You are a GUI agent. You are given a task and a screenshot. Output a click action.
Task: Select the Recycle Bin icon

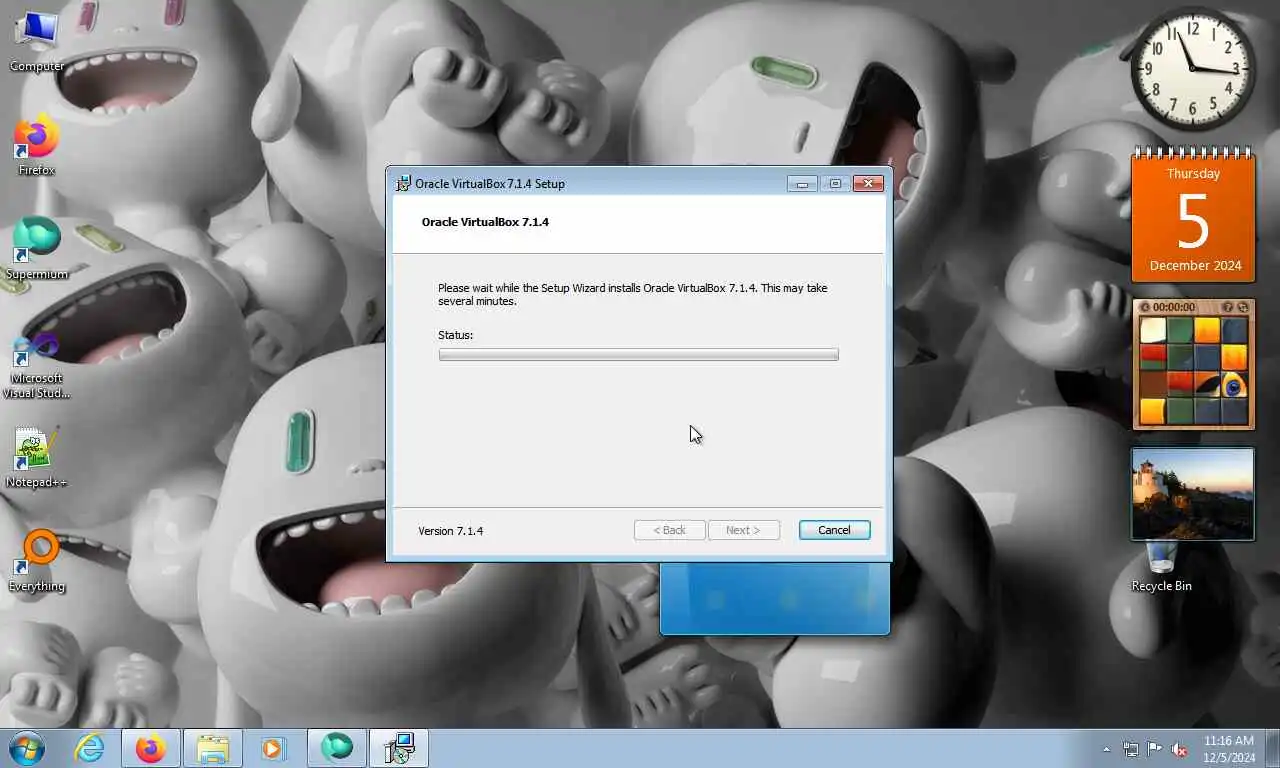1161,566
